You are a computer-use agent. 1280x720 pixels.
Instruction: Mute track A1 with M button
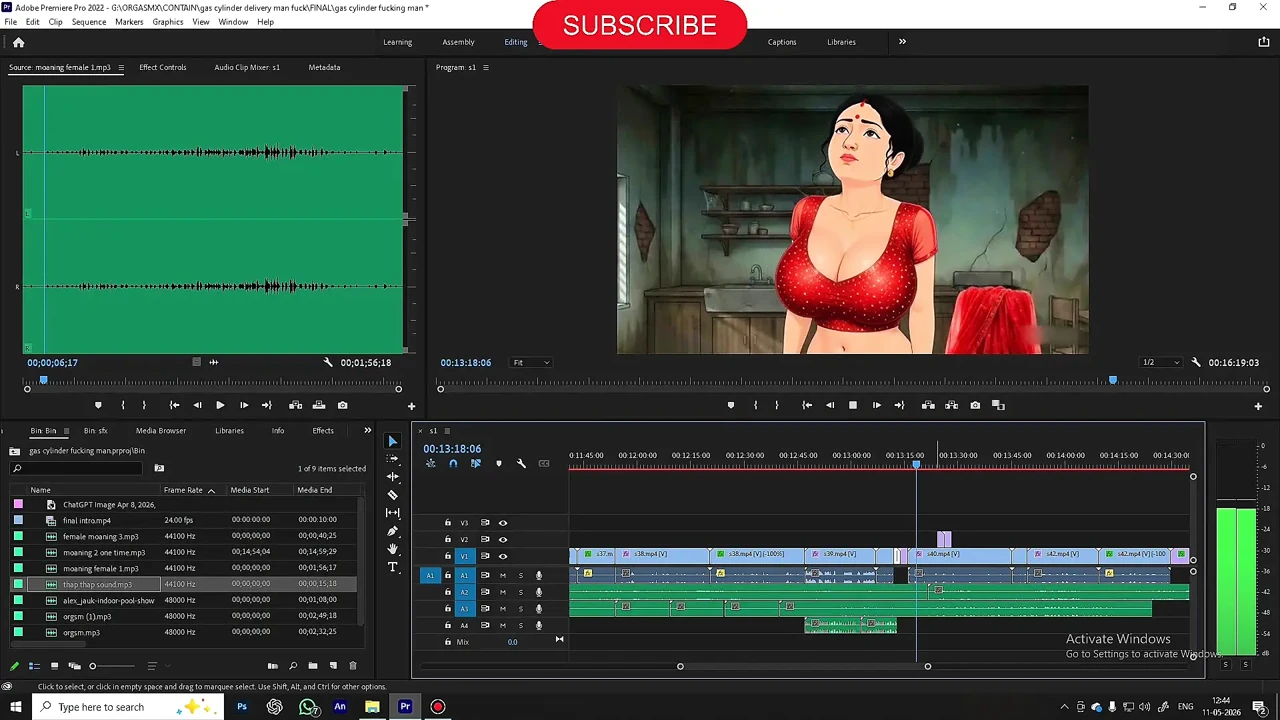tap(503, 575)
